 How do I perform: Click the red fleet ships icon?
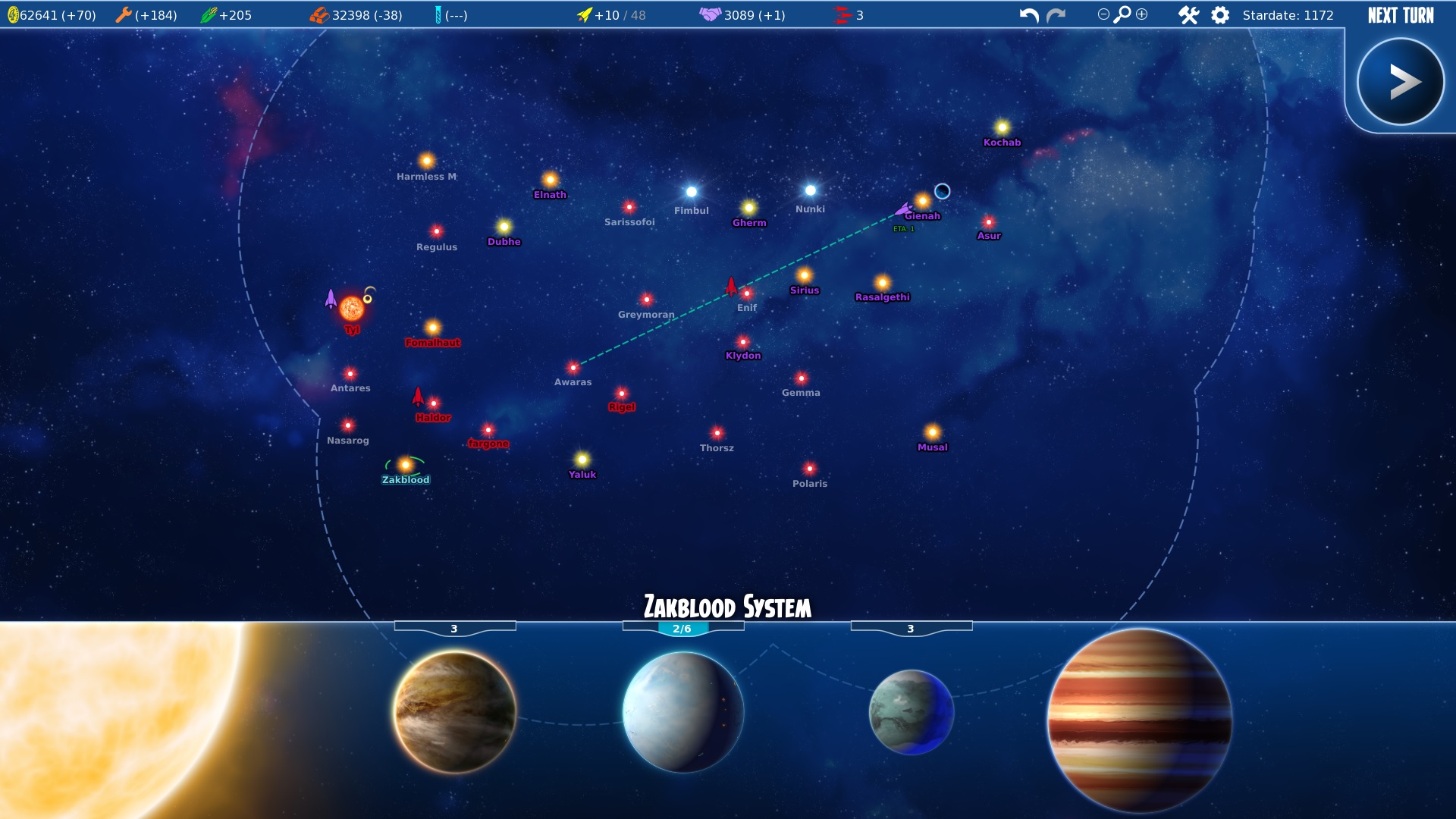click(x=843, y=15)
